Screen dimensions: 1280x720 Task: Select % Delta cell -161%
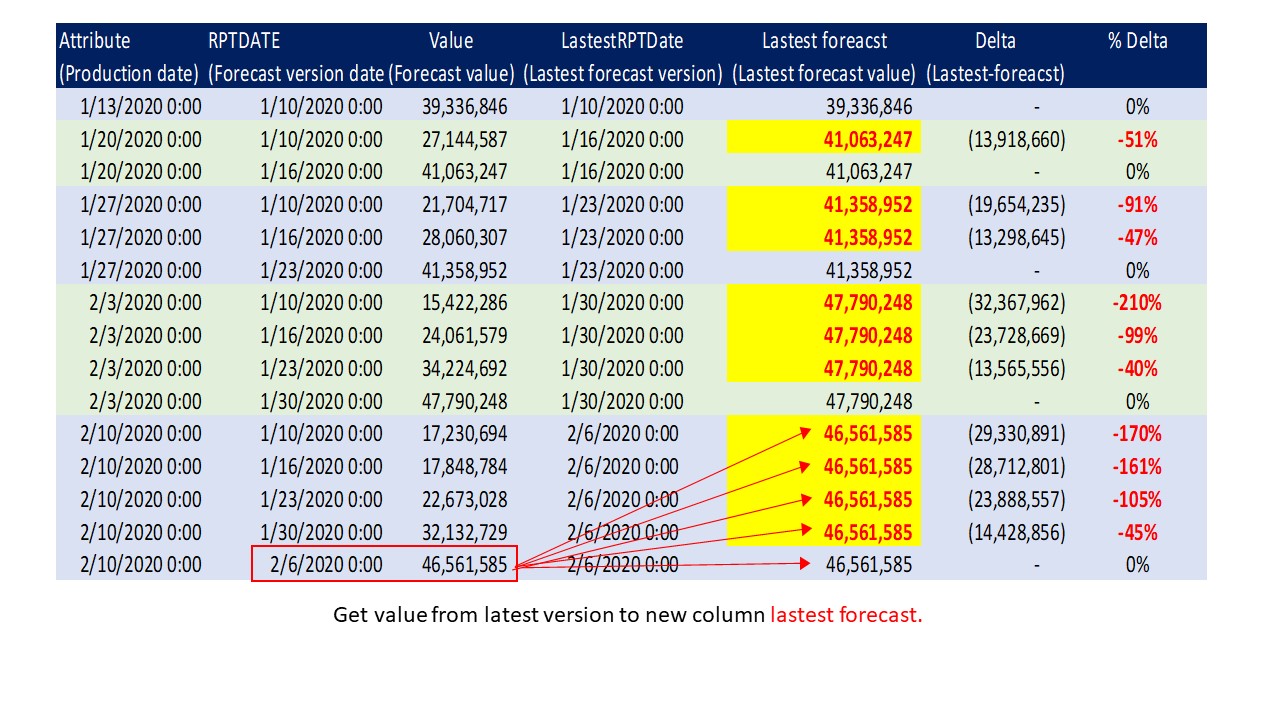(x=1137, y=467)
